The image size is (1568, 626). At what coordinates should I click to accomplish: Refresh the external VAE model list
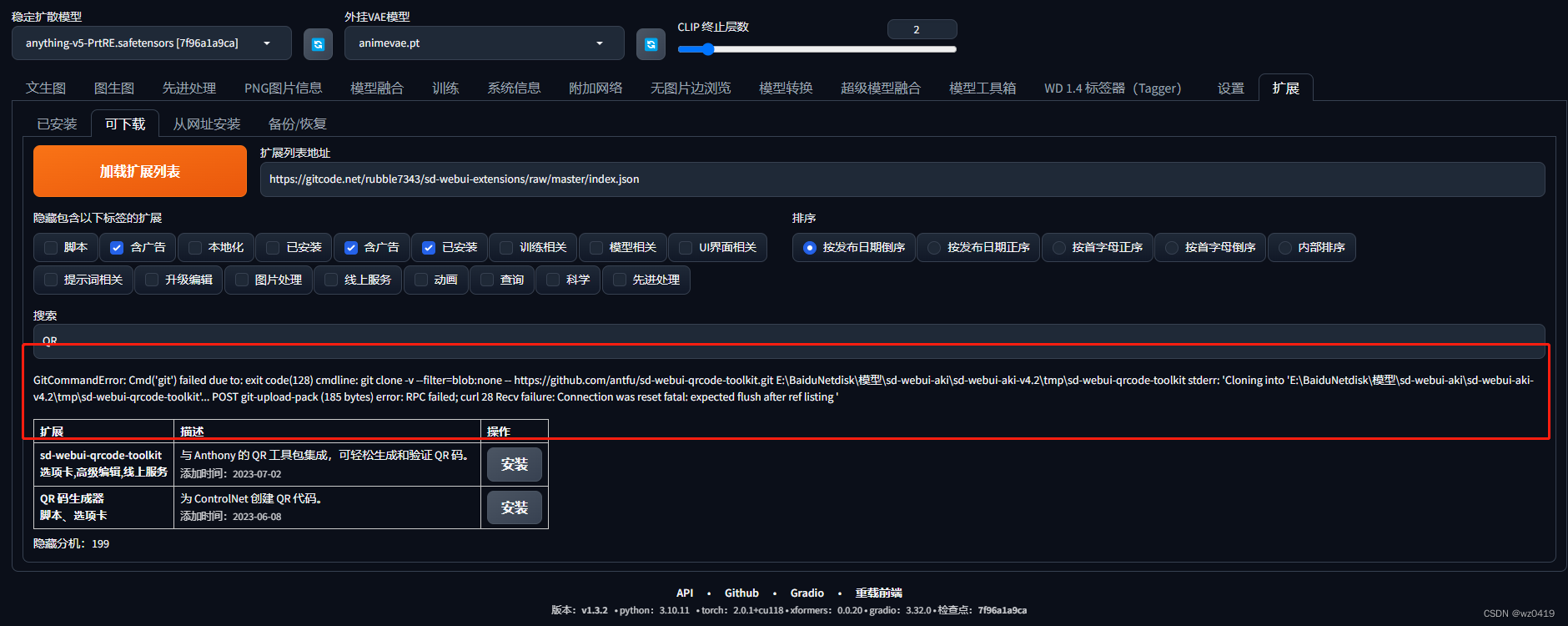(x=651, y=44)
